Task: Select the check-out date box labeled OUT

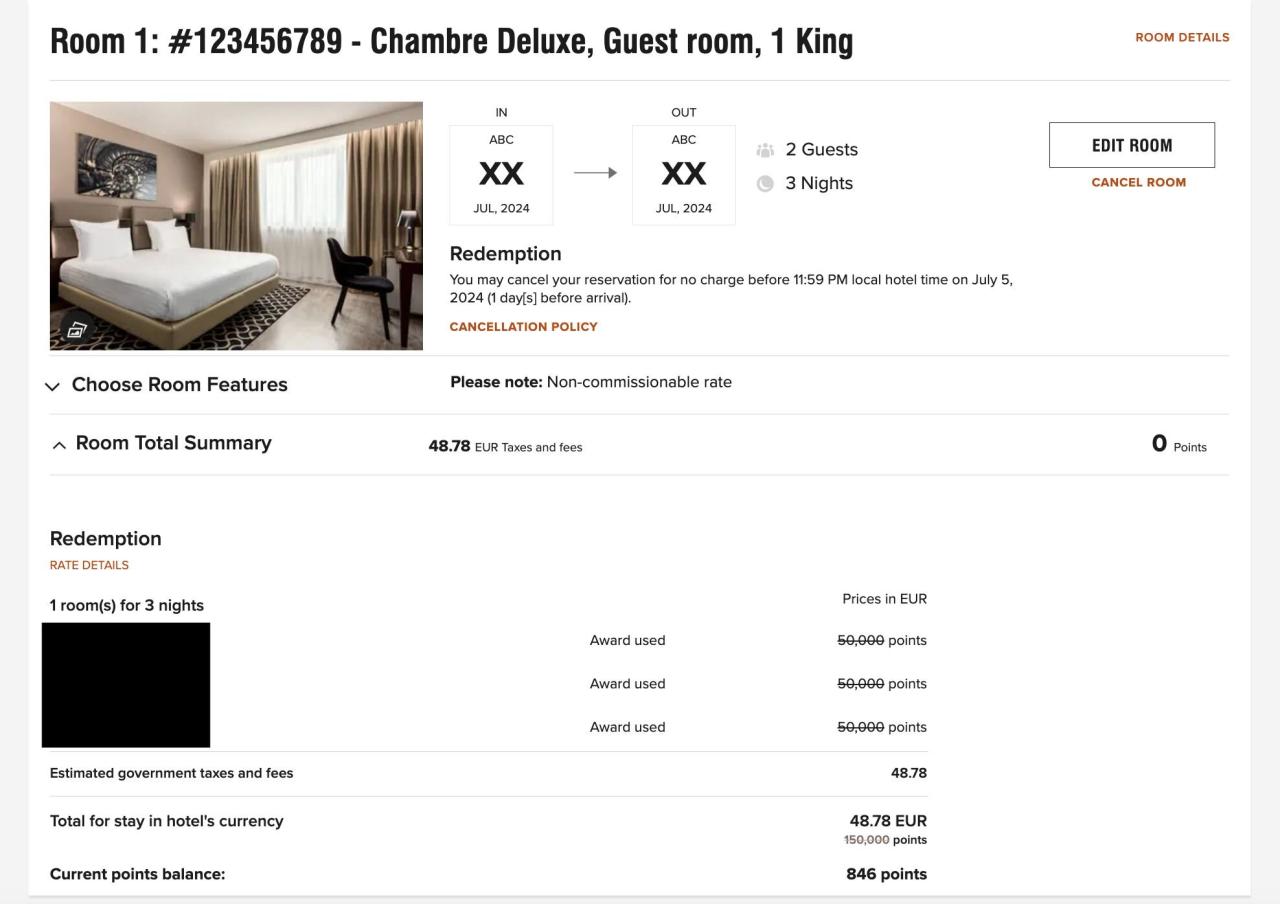Action: click(683, 174)
